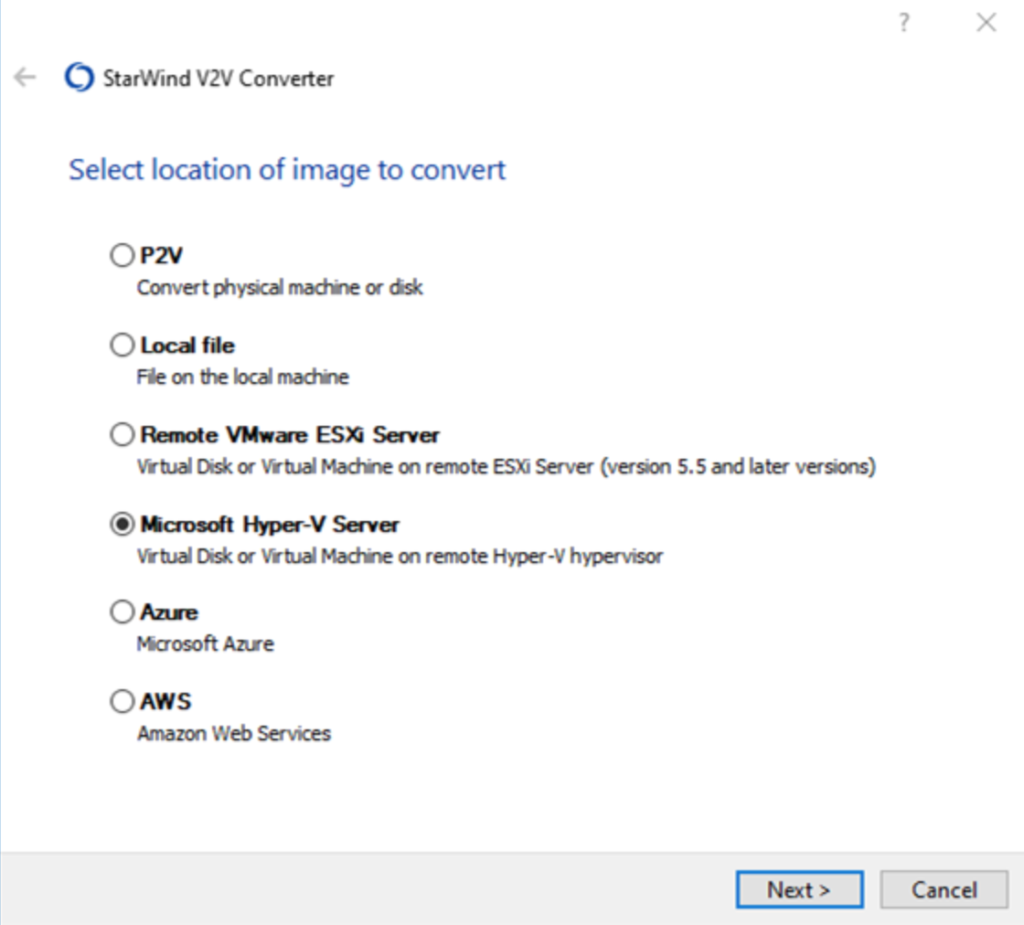1024x925 pixels.
Task: Click the remote ESXi Server version description text
Action: point(506,467)
